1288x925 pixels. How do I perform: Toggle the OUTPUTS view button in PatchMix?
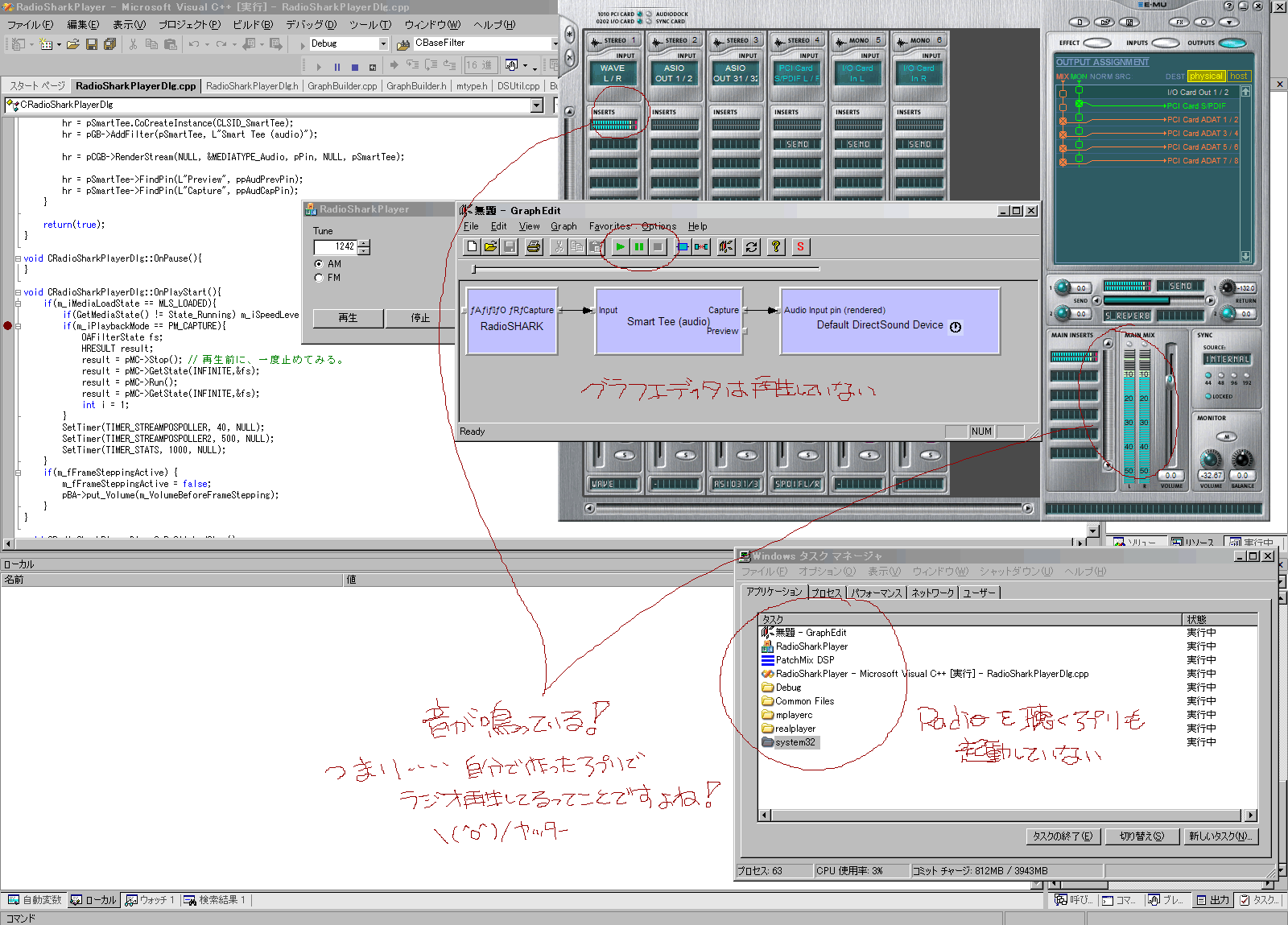point(1232,43)
